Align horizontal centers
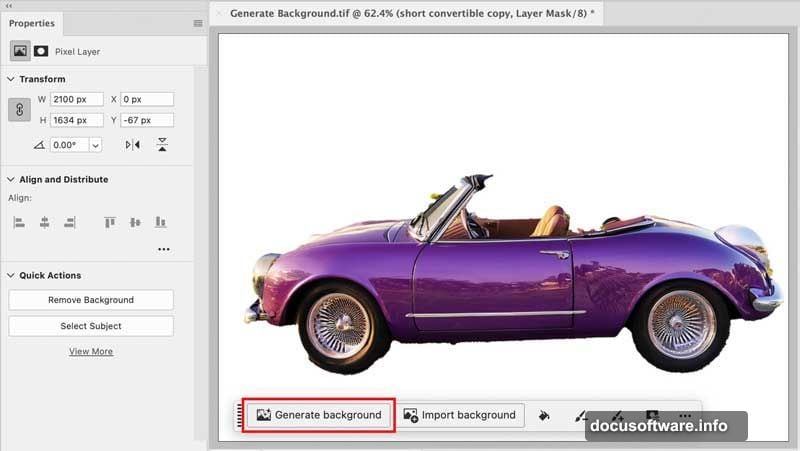This screenshot has width=800, height=451. [44, 222]
